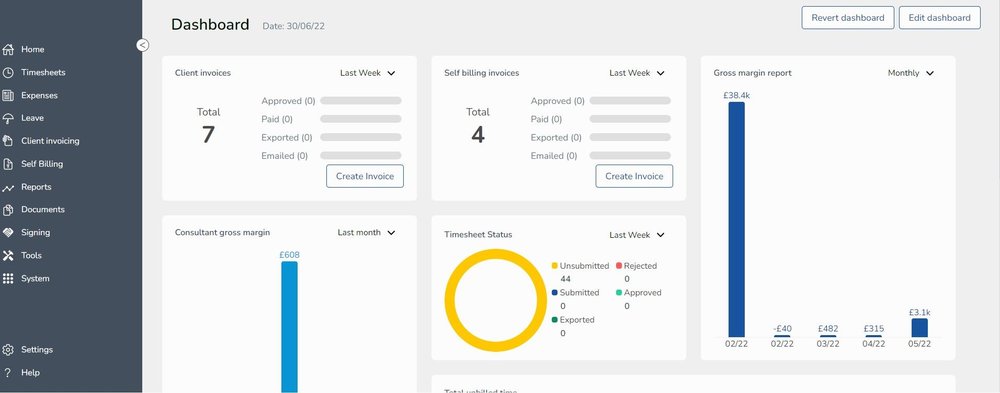Click the Dashboard page heading

(210, 25)
